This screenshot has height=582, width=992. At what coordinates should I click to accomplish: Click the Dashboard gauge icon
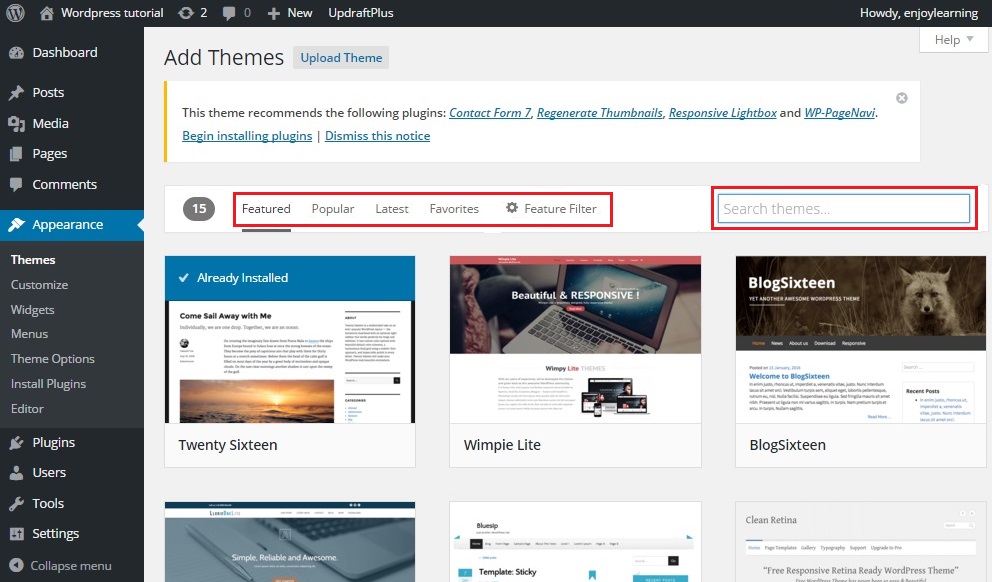pyautogui.click(x=16, y=53)
